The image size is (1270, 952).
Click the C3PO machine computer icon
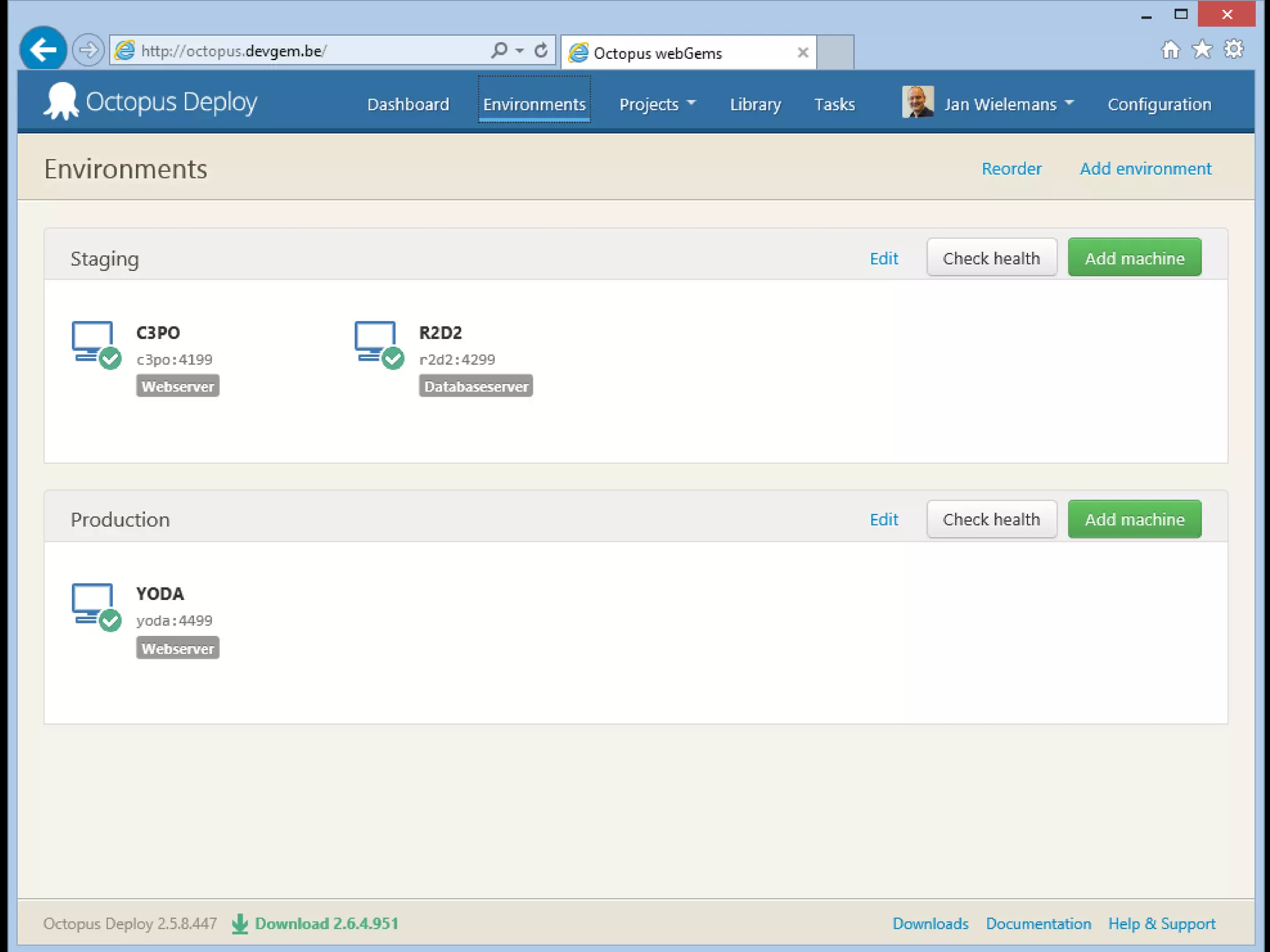96,345
